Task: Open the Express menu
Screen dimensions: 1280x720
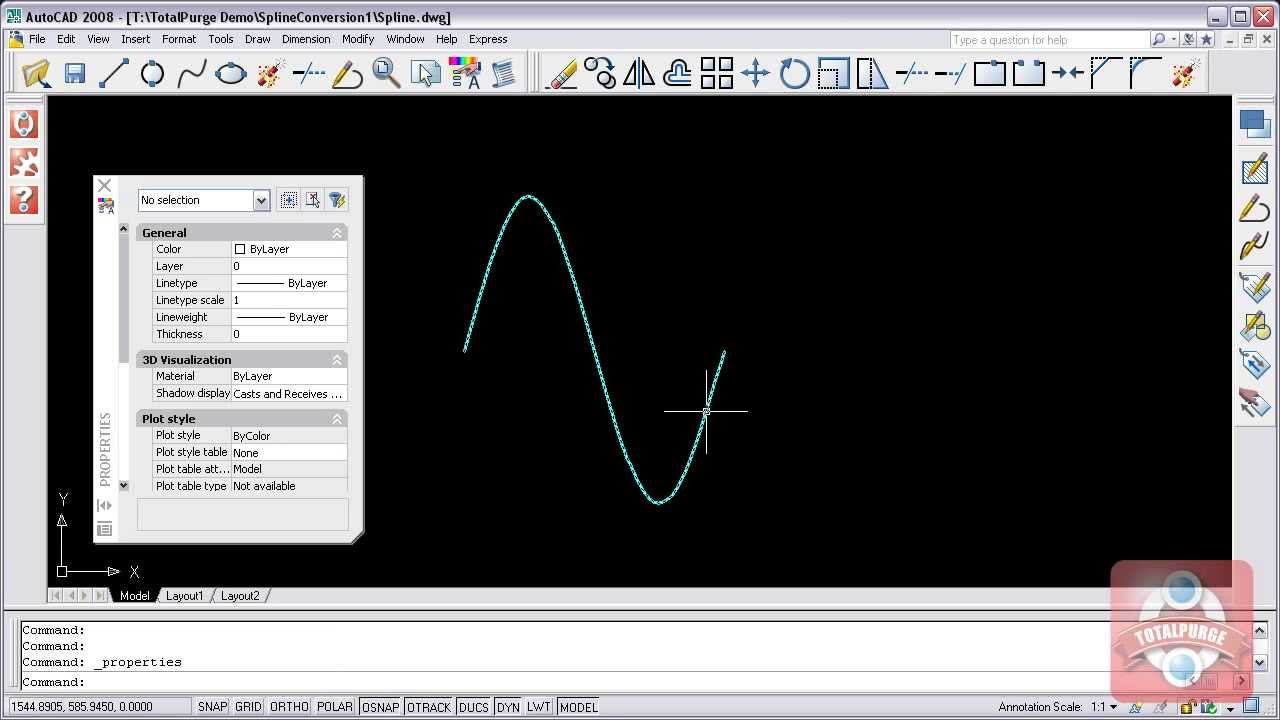Action: [x=488, y=39]
